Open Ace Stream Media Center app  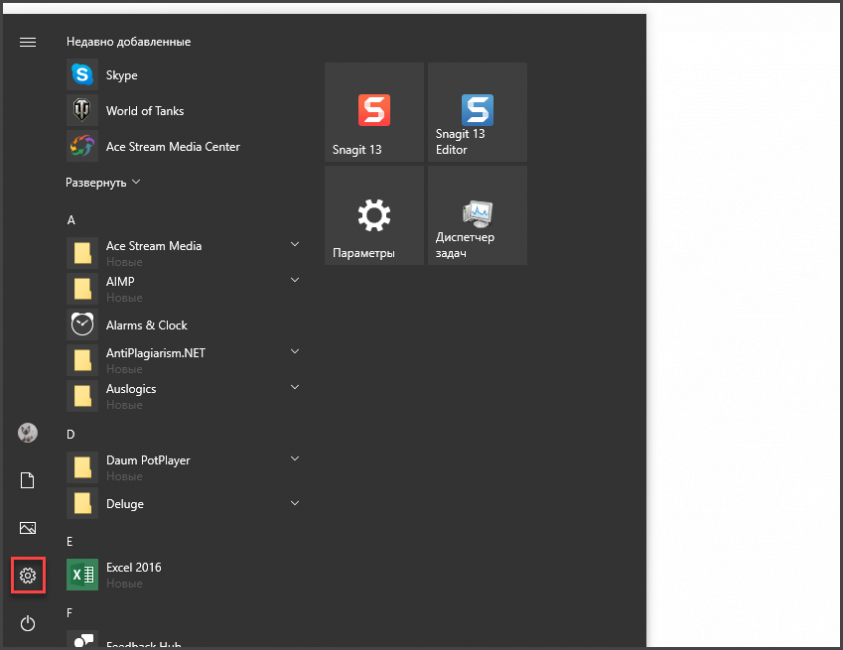172,147
